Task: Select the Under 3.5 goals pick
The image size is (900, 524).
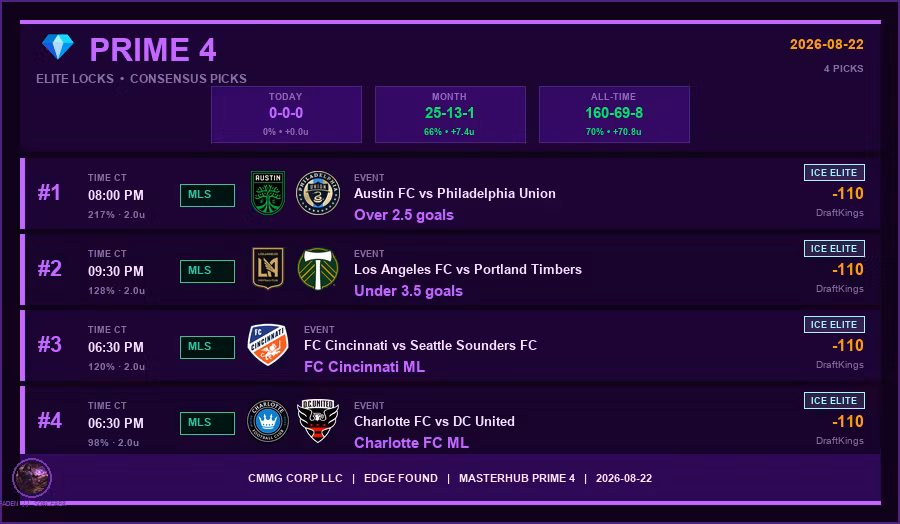Action: tap(408, 290)
